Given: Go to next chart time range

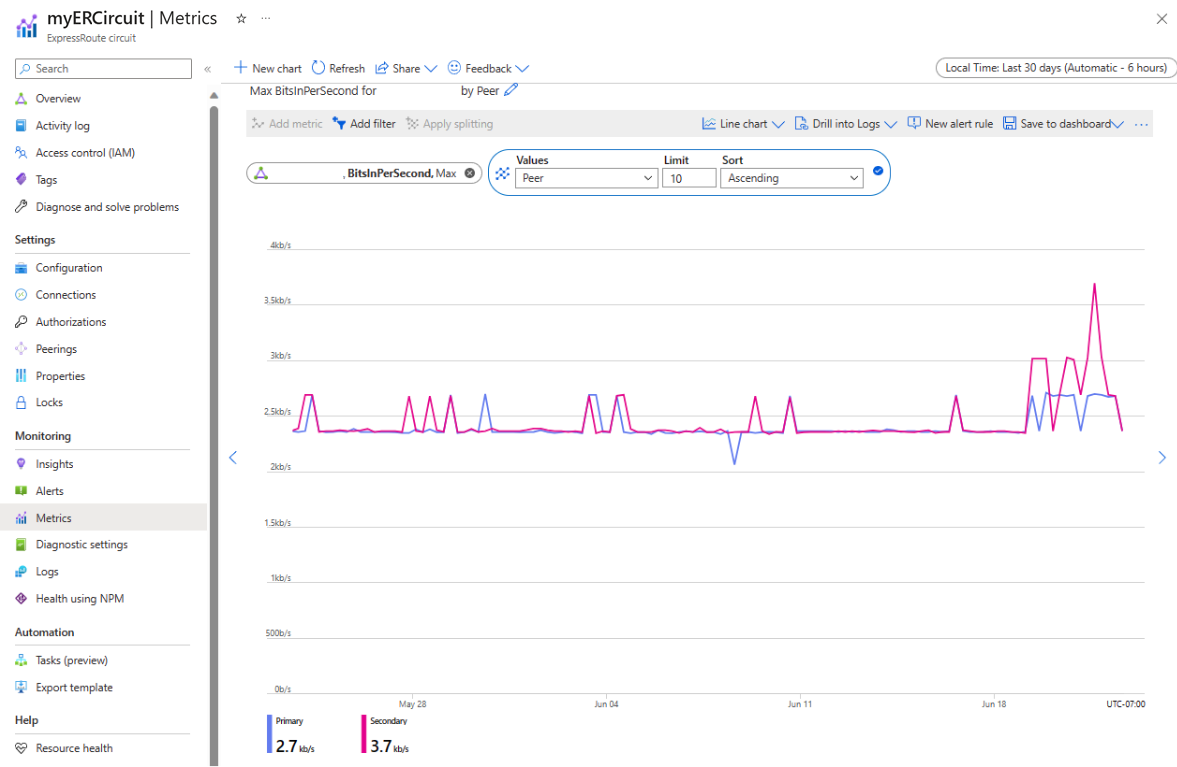Looking at the screenshot, I should click(x=1162, y=458).
